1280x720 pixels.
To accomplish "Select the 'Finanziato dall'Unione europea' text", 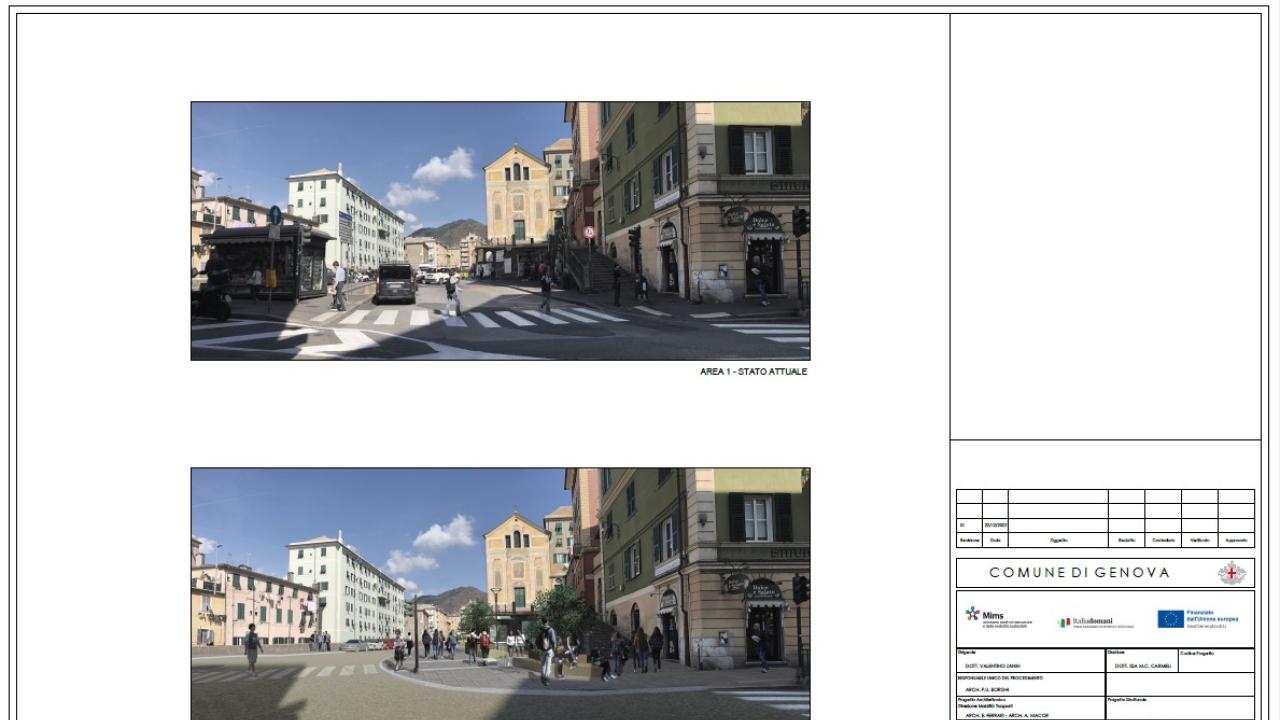I will [x=1212, y=616].
